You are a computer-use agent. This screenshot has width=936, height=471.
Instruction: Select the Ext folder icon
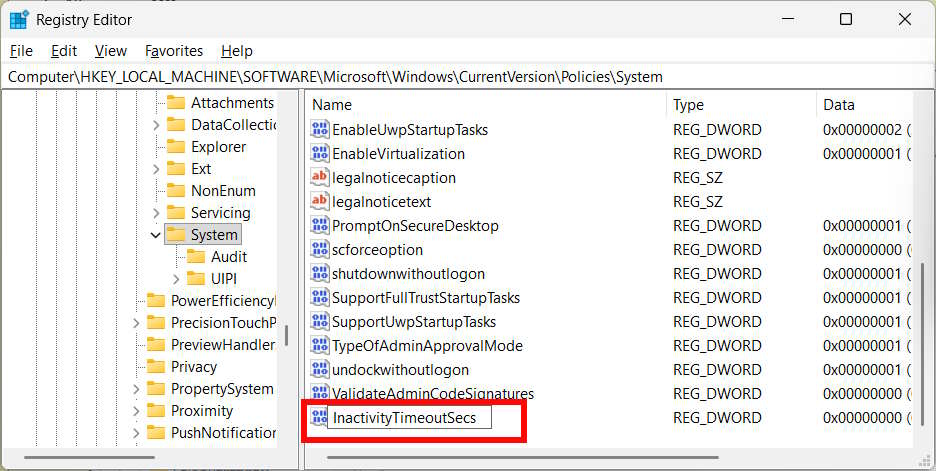coord(176,169)
